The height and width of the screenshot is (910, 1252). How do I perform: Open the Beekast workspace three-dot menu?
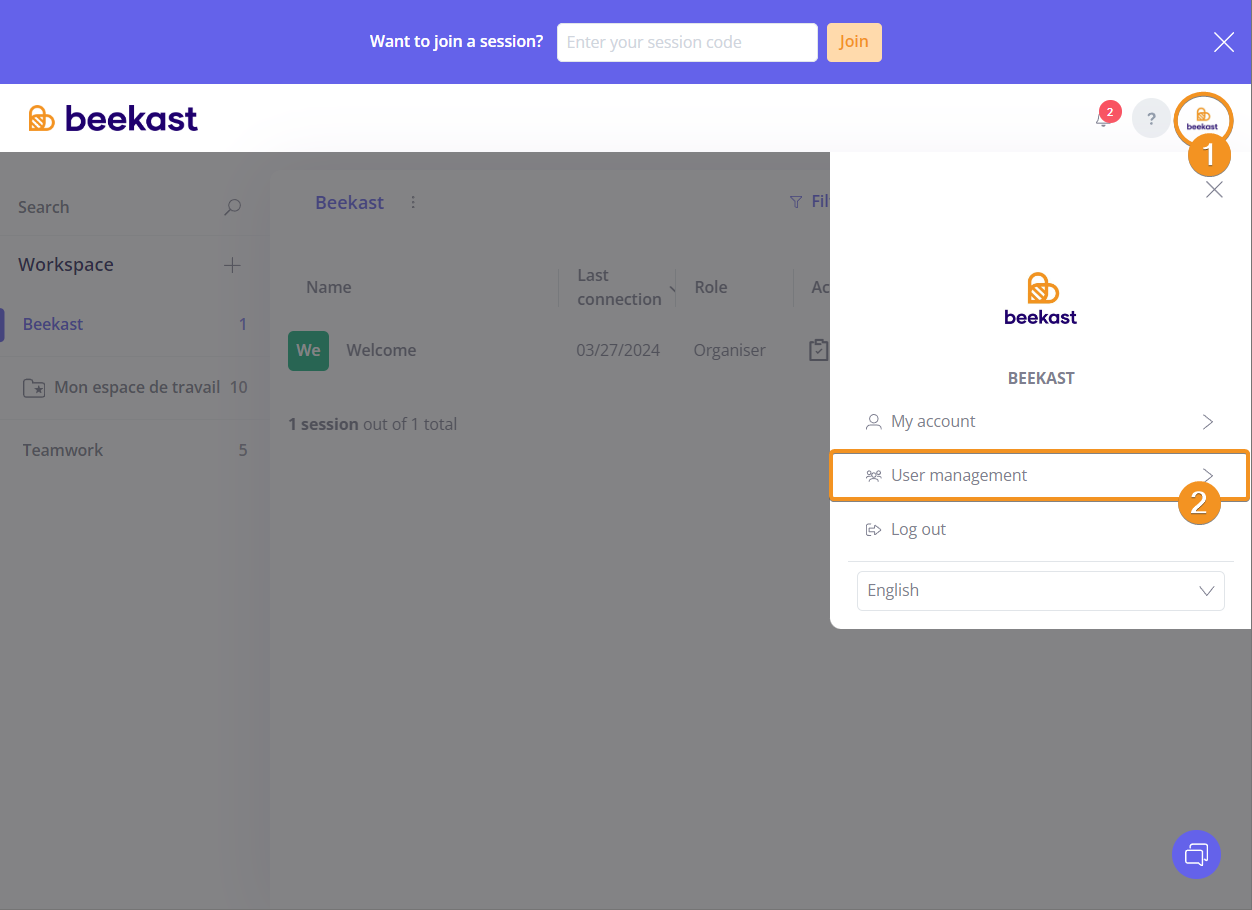[x=413, y=202]
